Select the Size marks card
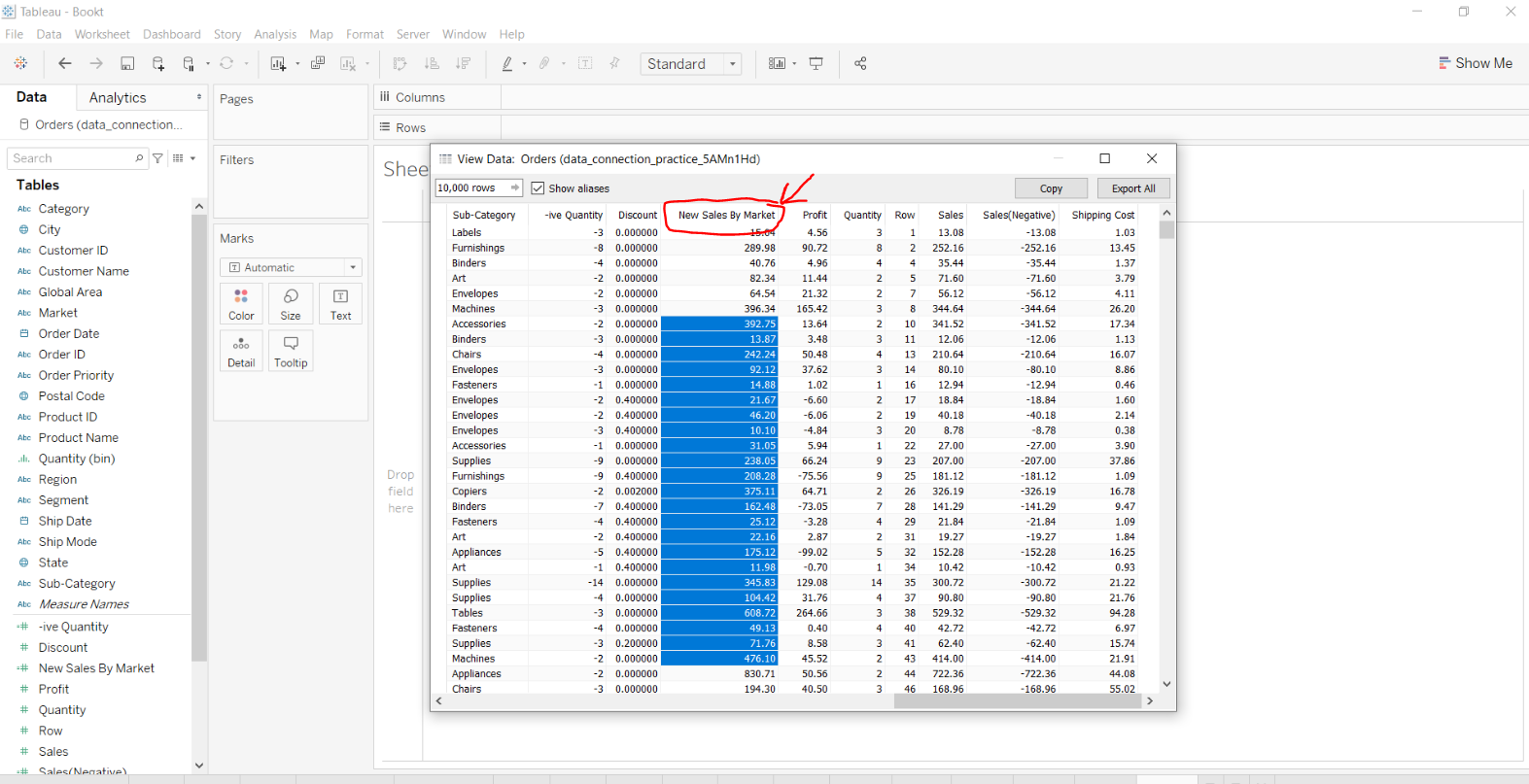Viewport: 1529px width, 784px height. (x=291, y=304)
